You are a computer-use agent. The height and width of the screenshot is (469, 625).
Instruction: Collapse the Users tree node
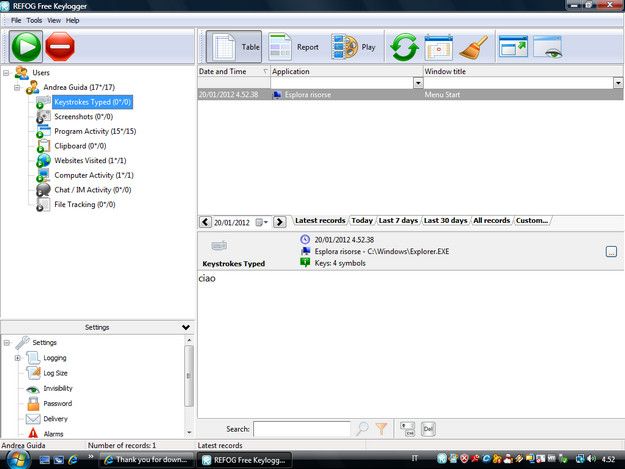tap(6, 73)
